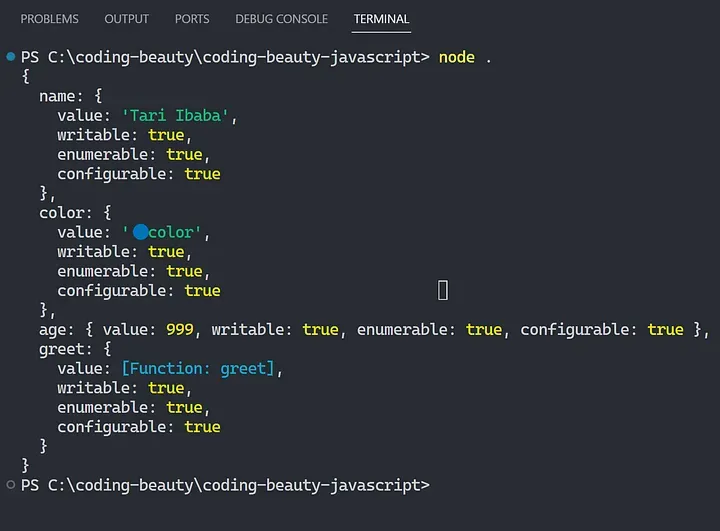Click the terminal block cursor outline
The width and height of the screenshot is (720, 531).
[x=443, y=290]
